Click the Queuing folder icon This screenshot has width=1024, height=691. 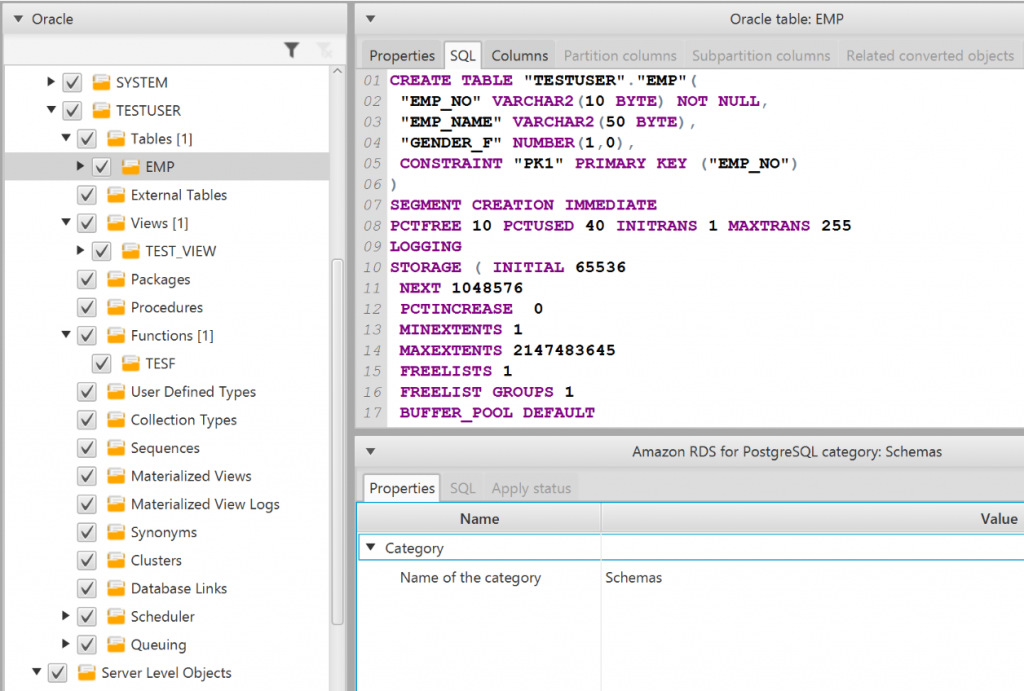(x=116, y=644)
